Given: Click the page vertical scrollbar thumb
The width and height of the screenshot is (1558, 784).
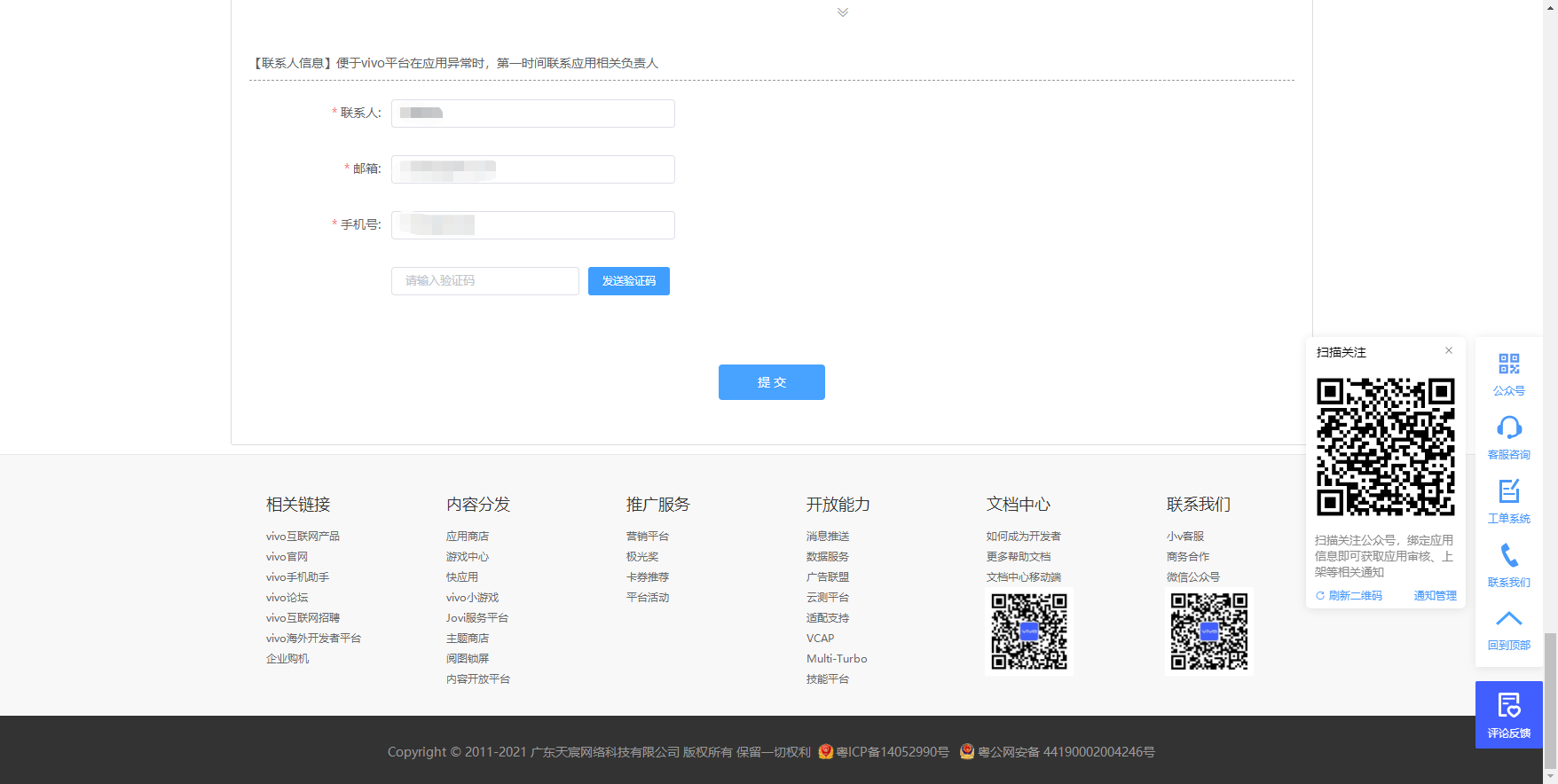Looking at the screenshot, I should click(x=1550, y=702).
